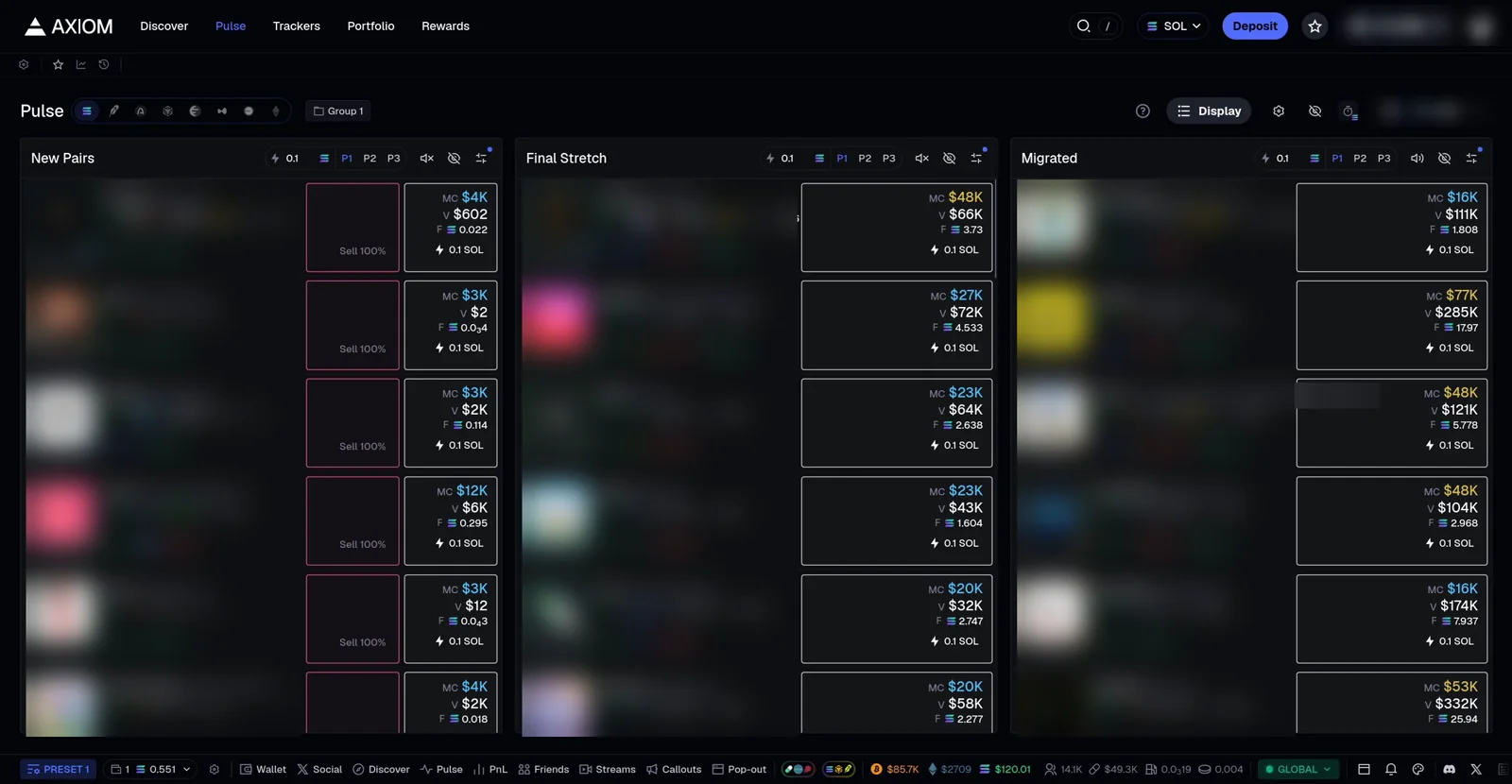Open the history clock icon in sub-toolbar

point(104,64)
